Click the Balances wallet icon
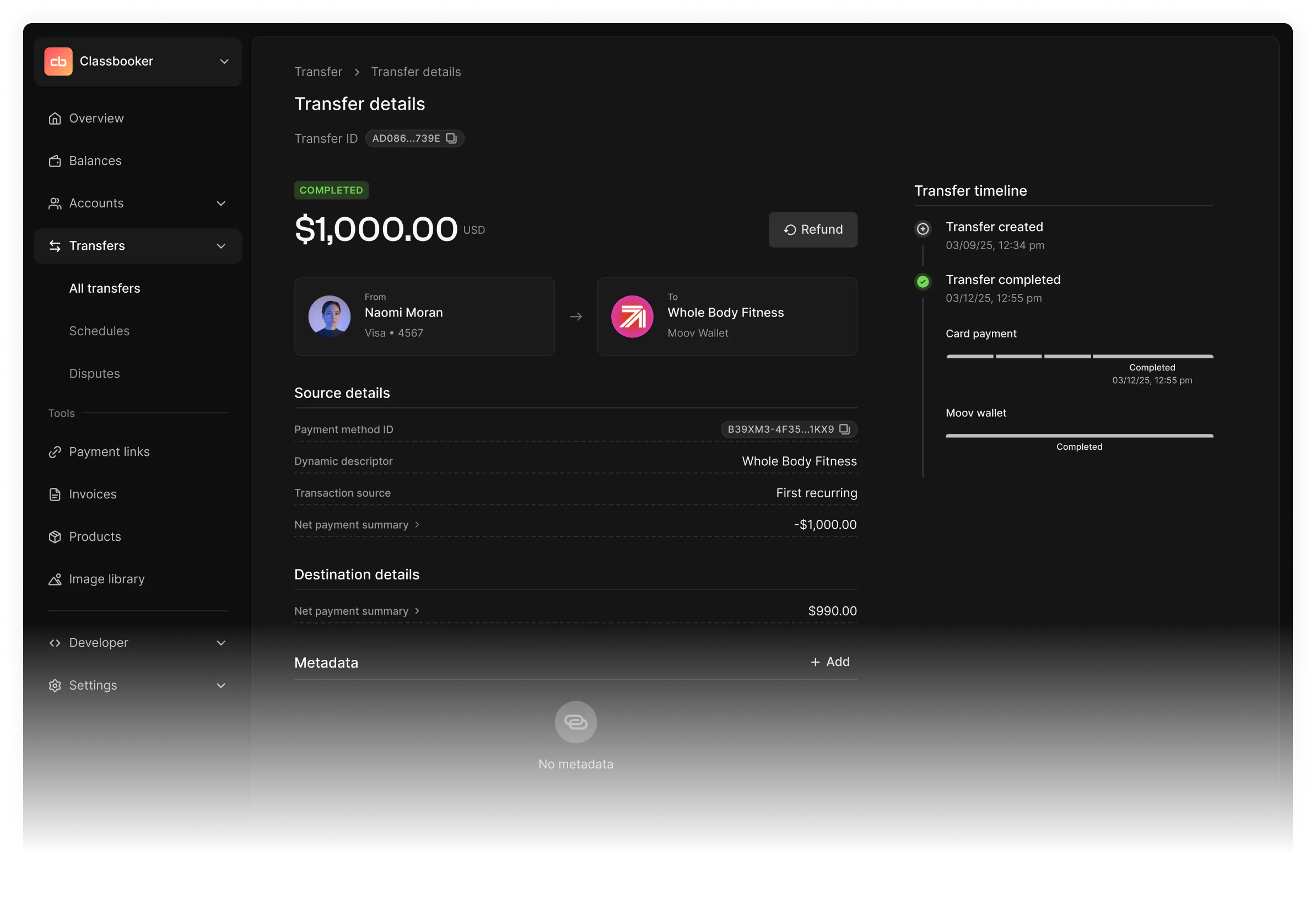The image size is (1316, 903). point(55,161)
